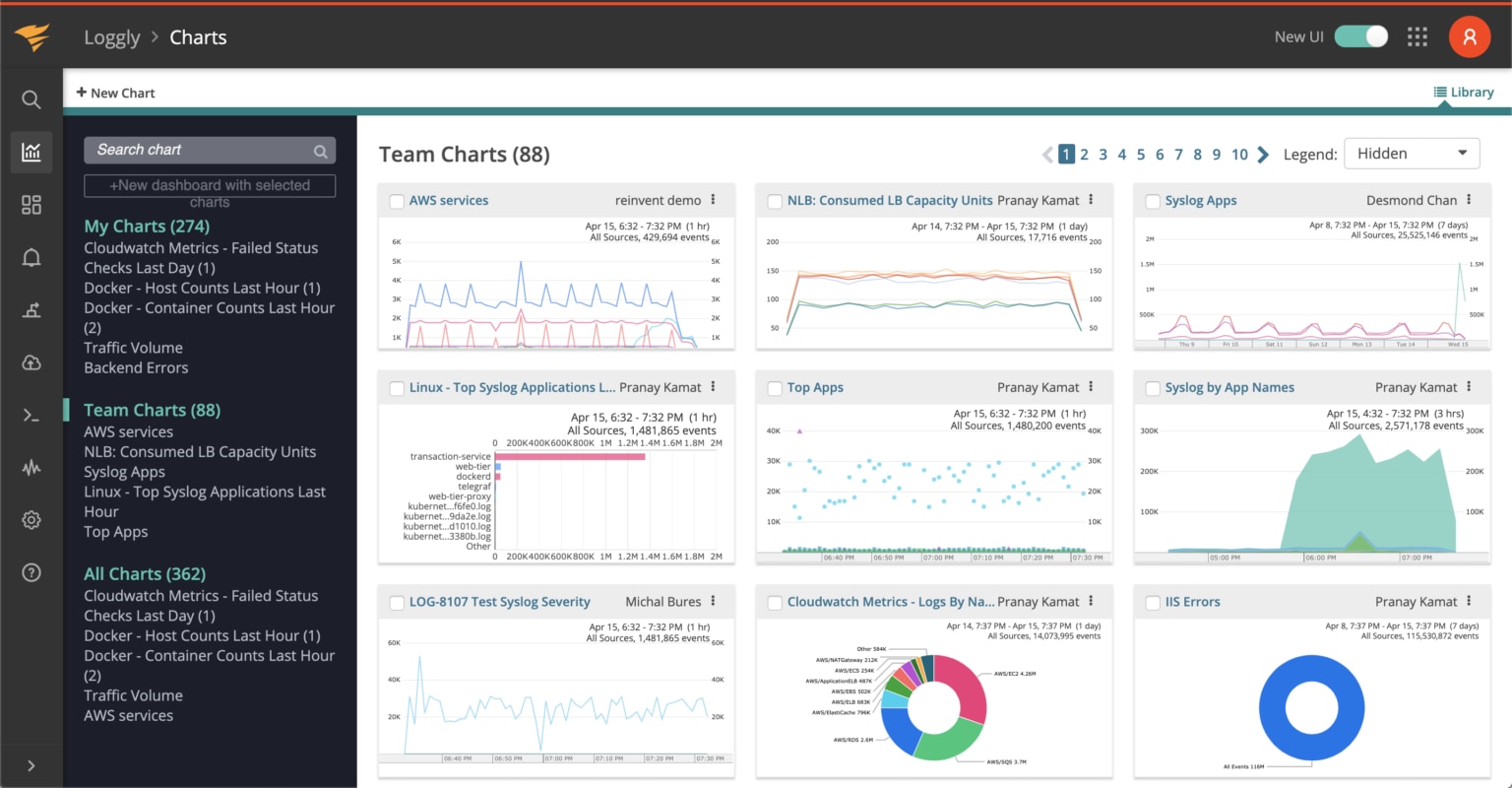Screen dimensions: 1512x788
Task: Switch to the Library view
Action: point(1463,92)
